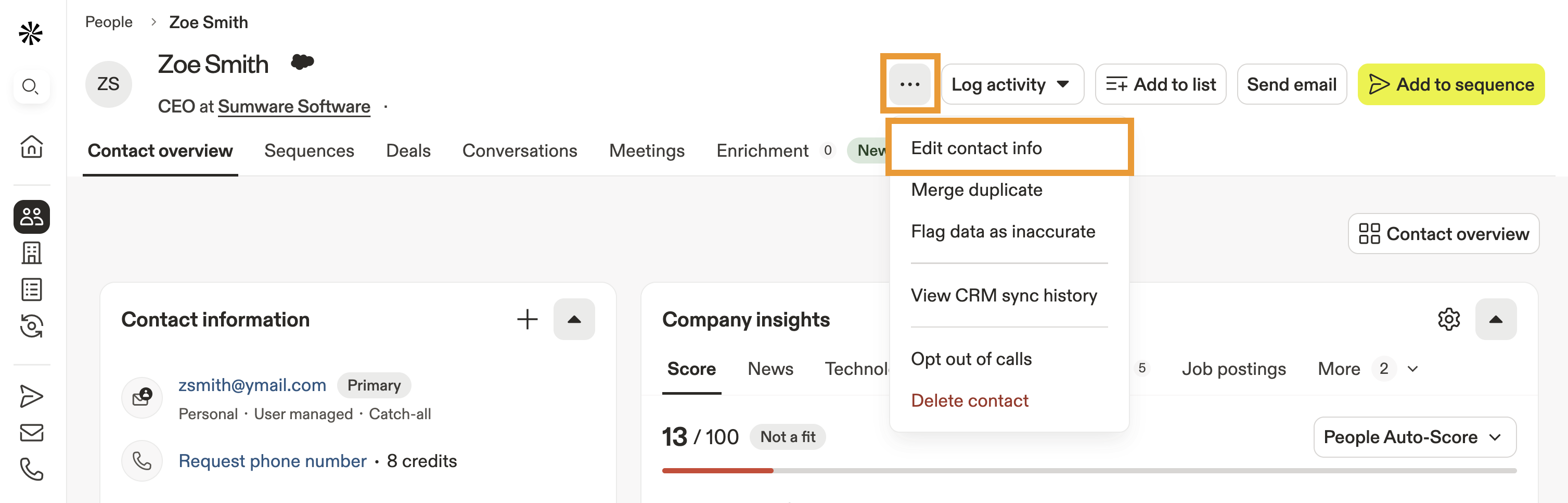The width and height of the screenshot is (1568, 503).
Task: Open the Apollo home dashboard
Action: (x=31, y=147)
